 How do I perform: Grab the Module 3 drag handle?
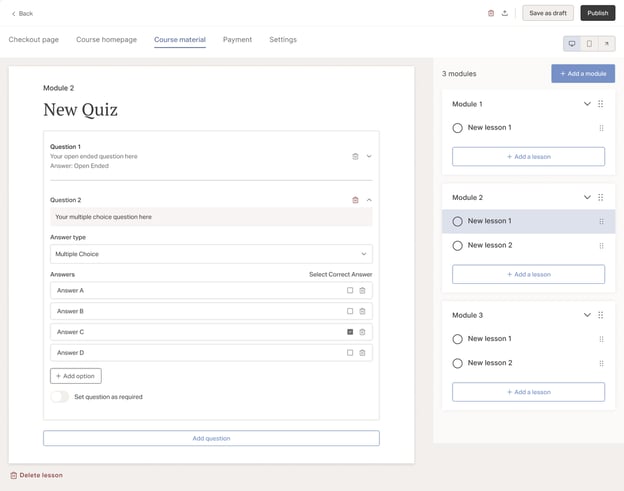coord(601,315)
